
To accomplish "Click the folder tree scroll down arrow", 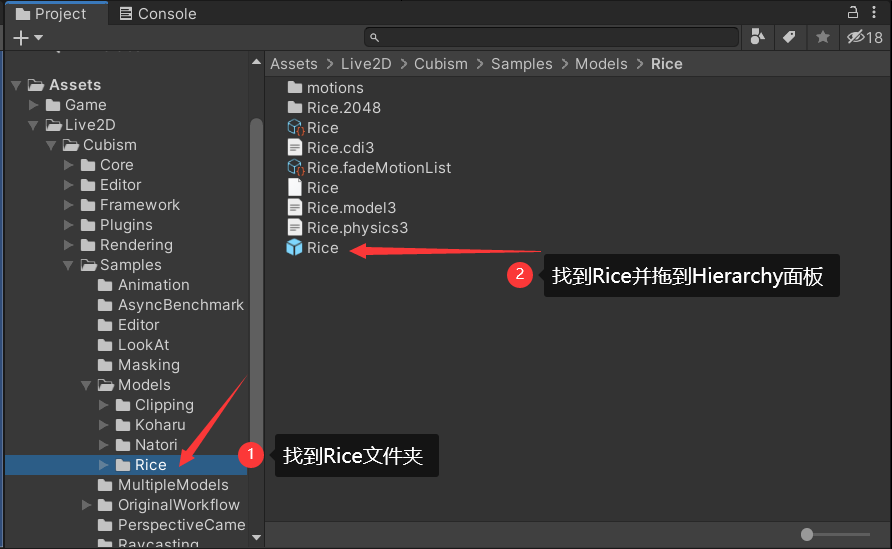I will 257,537.
